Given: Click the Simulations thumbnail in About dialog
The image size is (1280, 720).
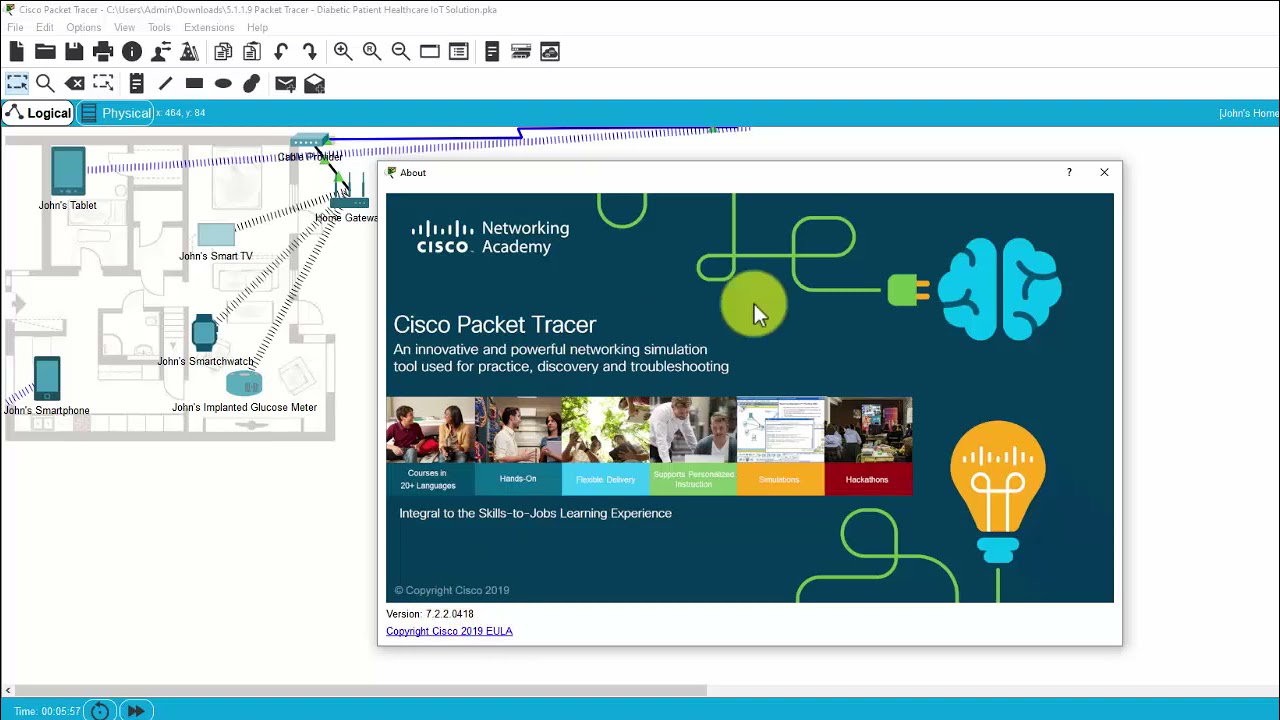Looking at the screenshot, I should [x=780, y=446].
